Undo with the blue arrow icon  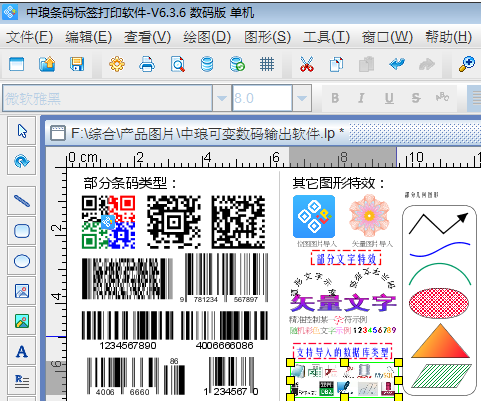point(397,63)
